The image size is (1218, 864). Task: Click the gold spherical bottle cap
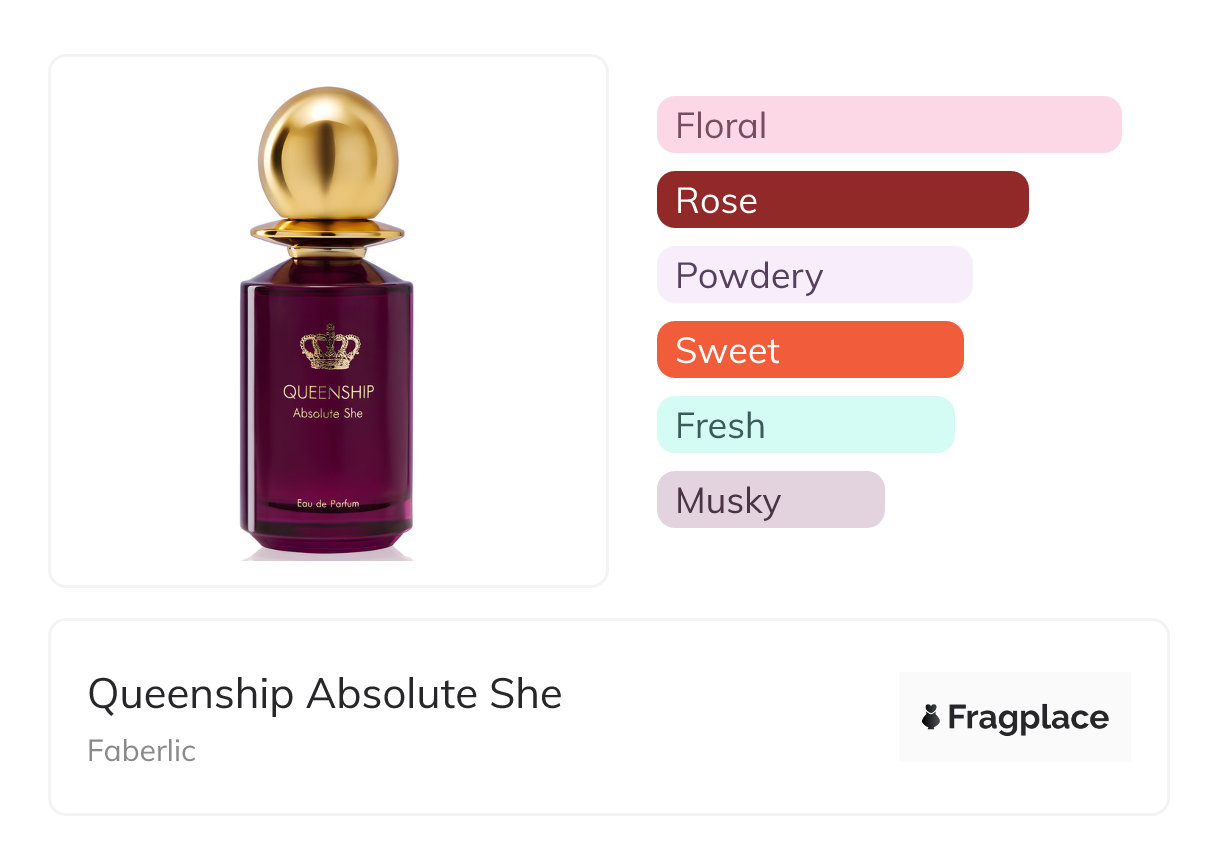tap(328, 153)
